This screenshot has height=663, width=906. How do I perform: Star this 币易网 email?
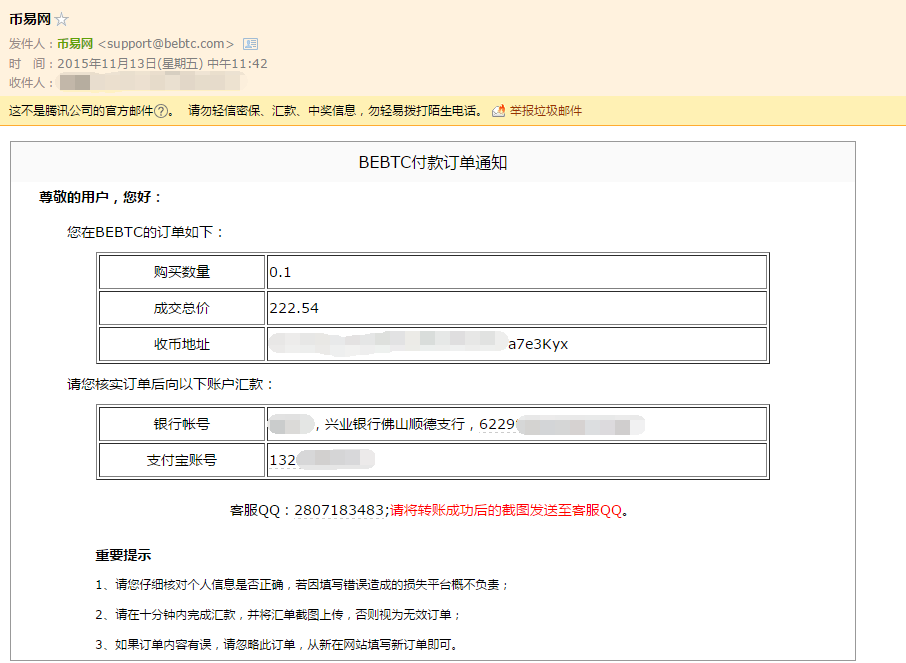coord(61,20)
